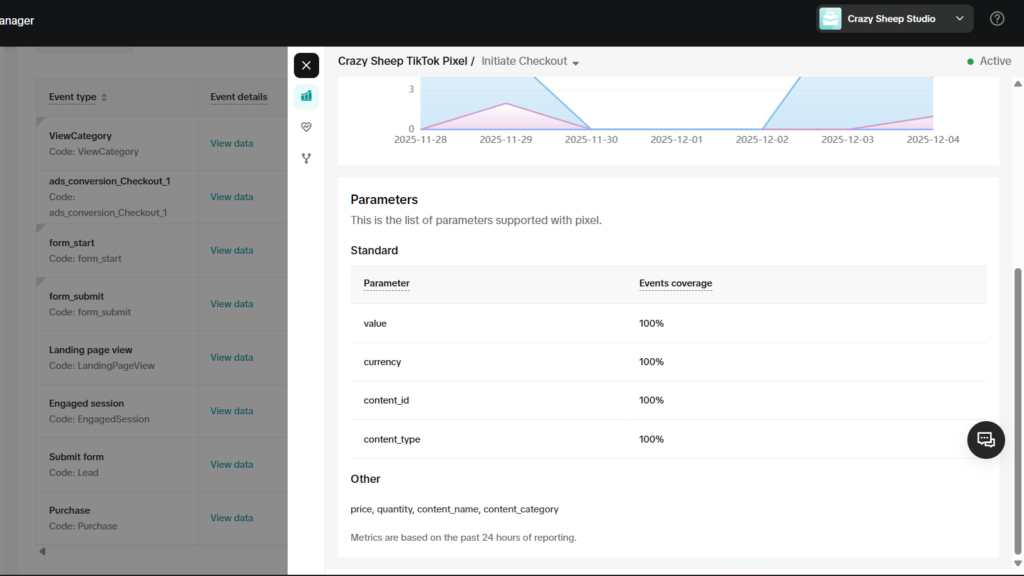Sort the table by Event type arrows
The image size is (1024, 576).
pyautogui.click(x=104, y=98)
